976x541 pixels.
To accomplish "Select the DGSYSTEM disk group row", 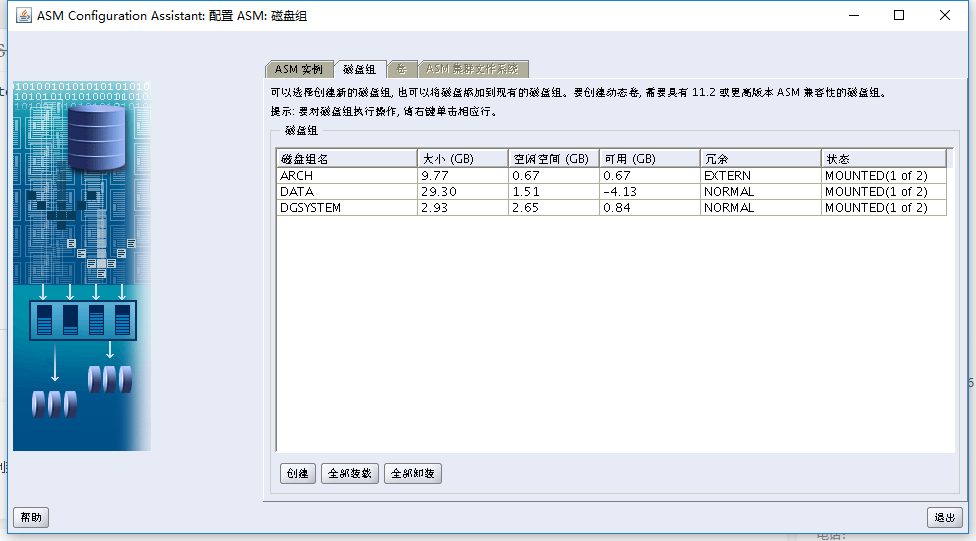I will [x=611, y=208].
